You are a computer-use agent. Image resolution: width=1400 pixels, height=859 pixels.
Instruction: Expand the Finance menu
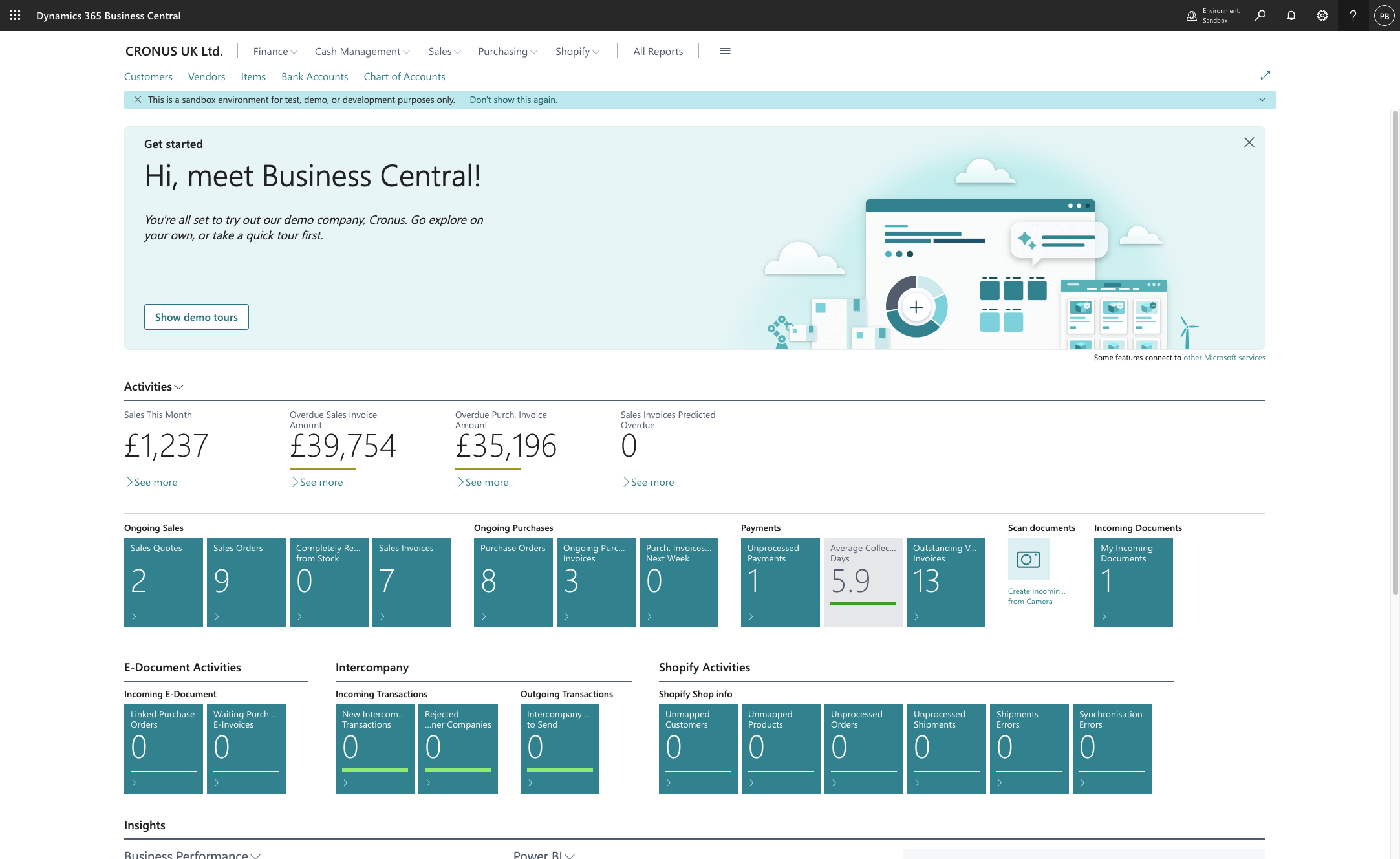[275, 51]
